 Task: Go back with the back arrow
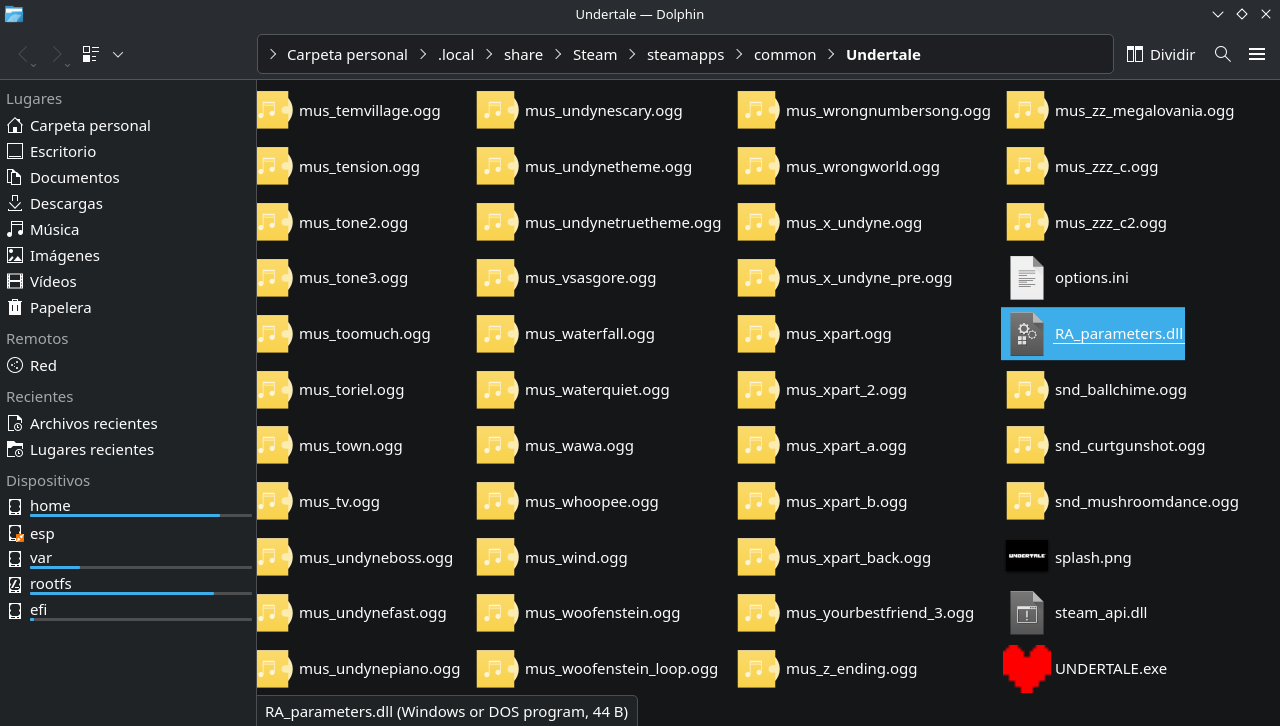tap(25, 54)
